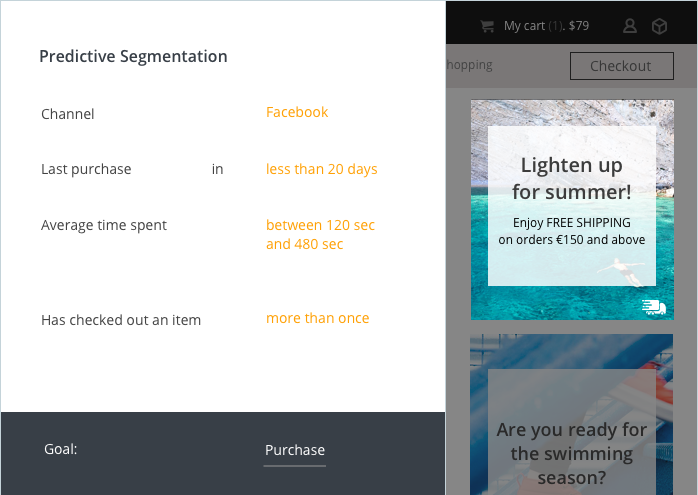The height and width of the screenshot is (495, 698).
Task: Click the Channel condition label
Action: pyautogui.click(x=68, y=114)
